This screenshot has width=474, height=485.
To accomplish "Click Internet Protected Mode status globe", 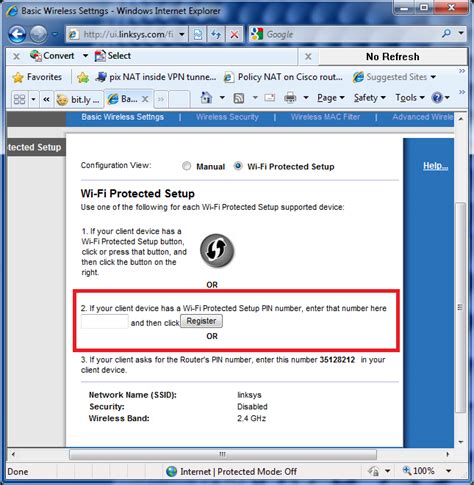I will 172,471.
